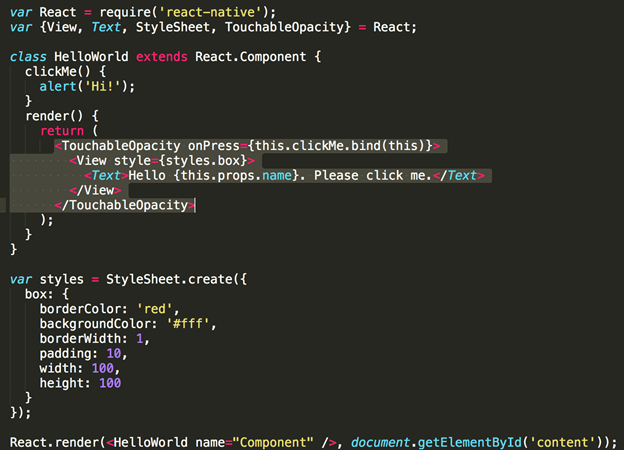Click the "Component" name attribute value
Image resolution: width=624 pixels, height=450 pixels.
[x=273, y=442]
